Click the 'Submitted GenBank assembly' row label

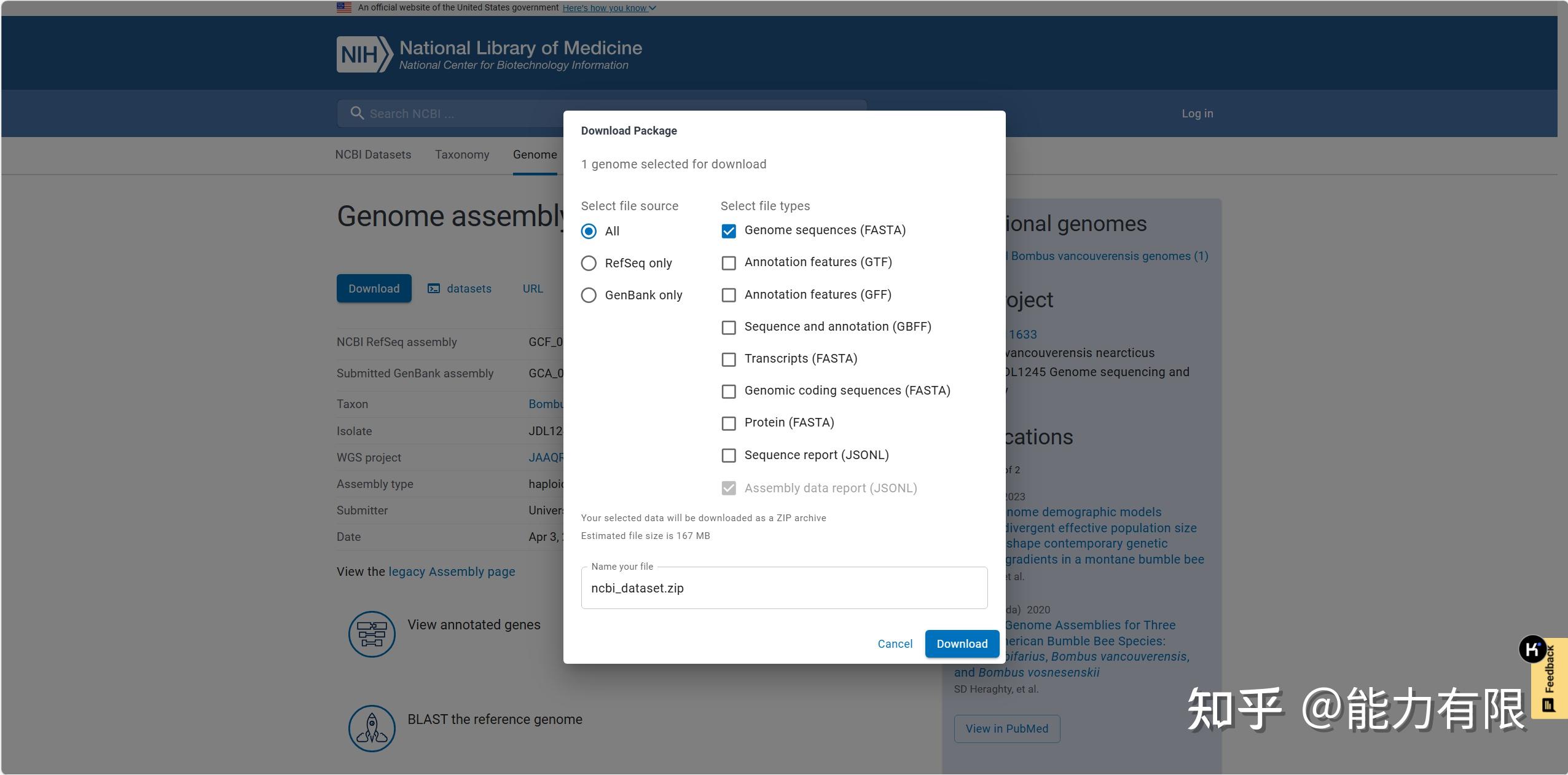click(x=415, y=373)
